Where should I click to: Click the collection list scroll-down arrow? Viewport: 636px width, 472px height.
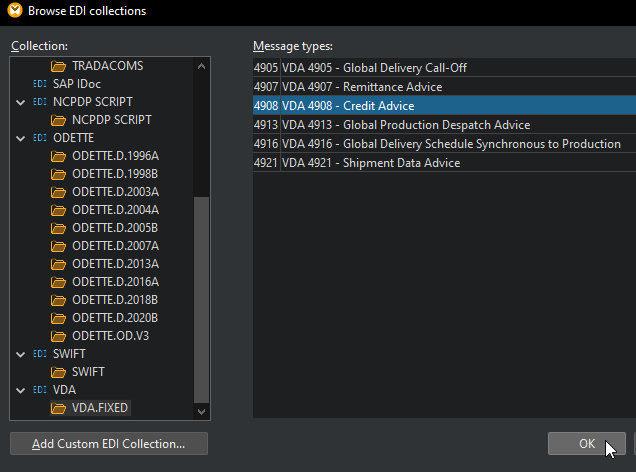click(x=202, y=411)
